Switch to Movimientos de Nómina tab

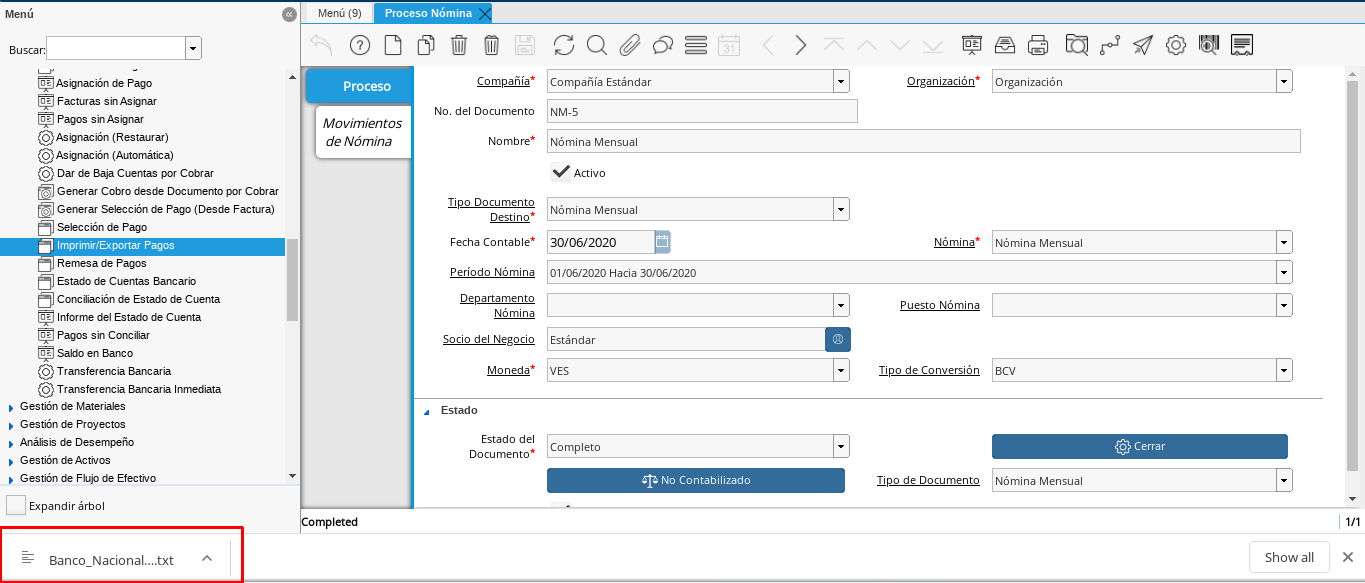tap(361, 132)
